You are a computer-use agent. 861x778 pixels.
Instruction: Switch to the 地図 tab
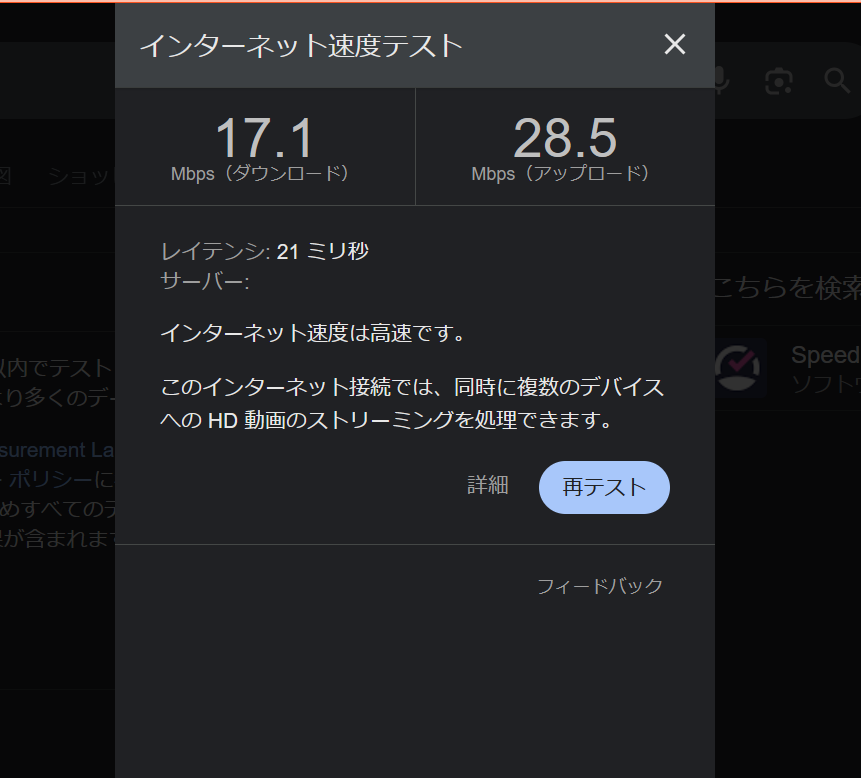pos(7,176)
